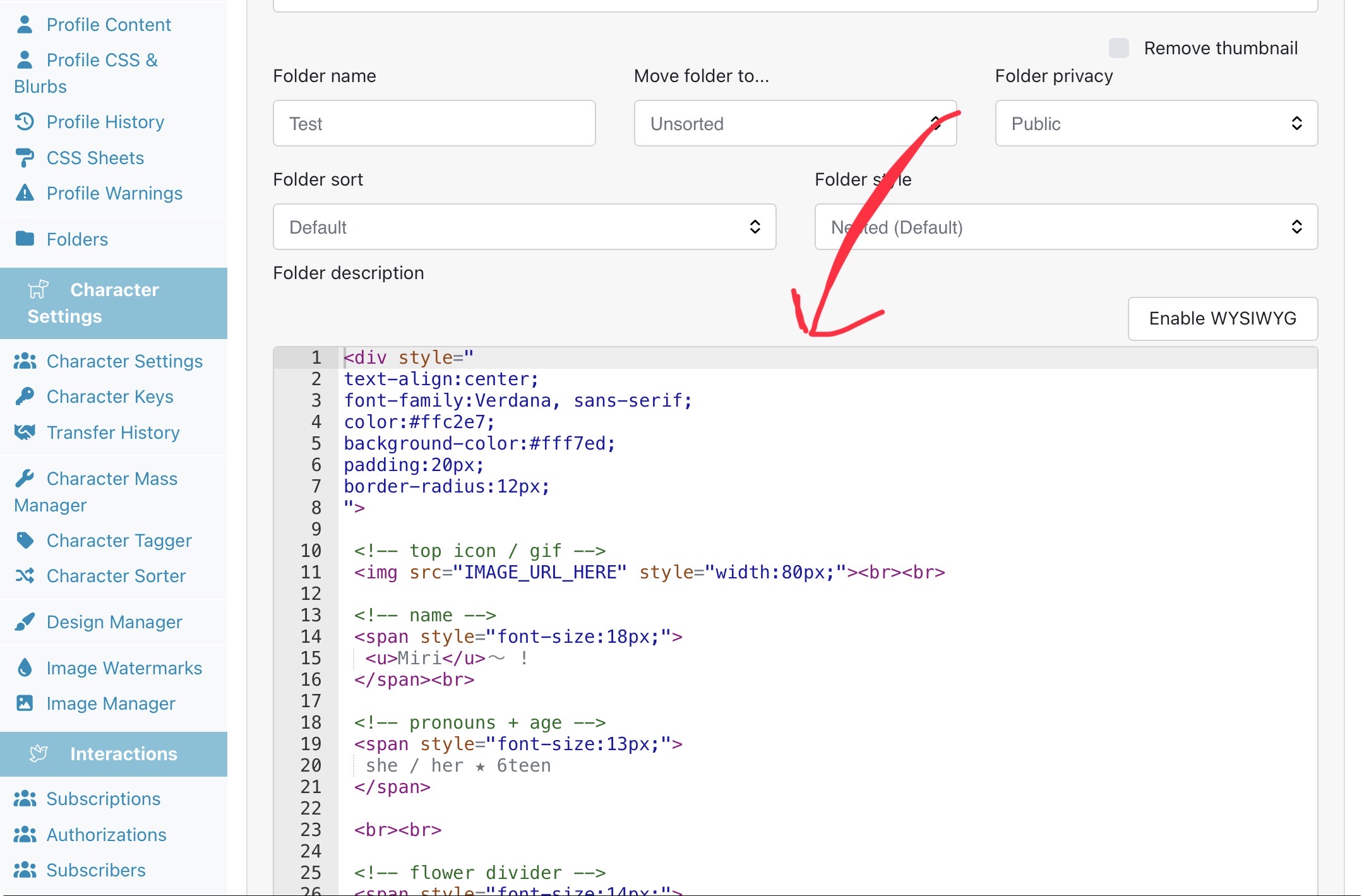This screenshot has height=896, width=1364.
Task: Click the Profile Content user icon
Action: click(25, 25)
